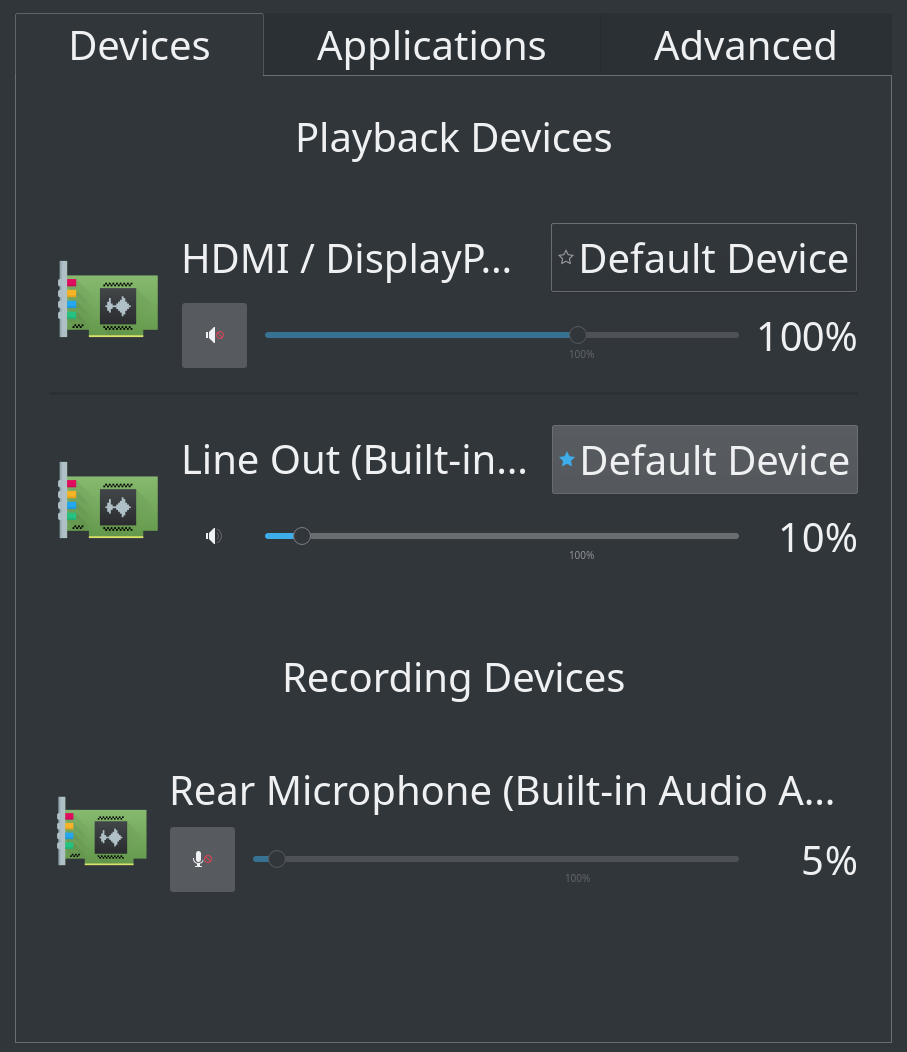Click the Line Out Default Device button
Image resolution: width=907 pixels, height=1052 pixels.
coord(704,460)
